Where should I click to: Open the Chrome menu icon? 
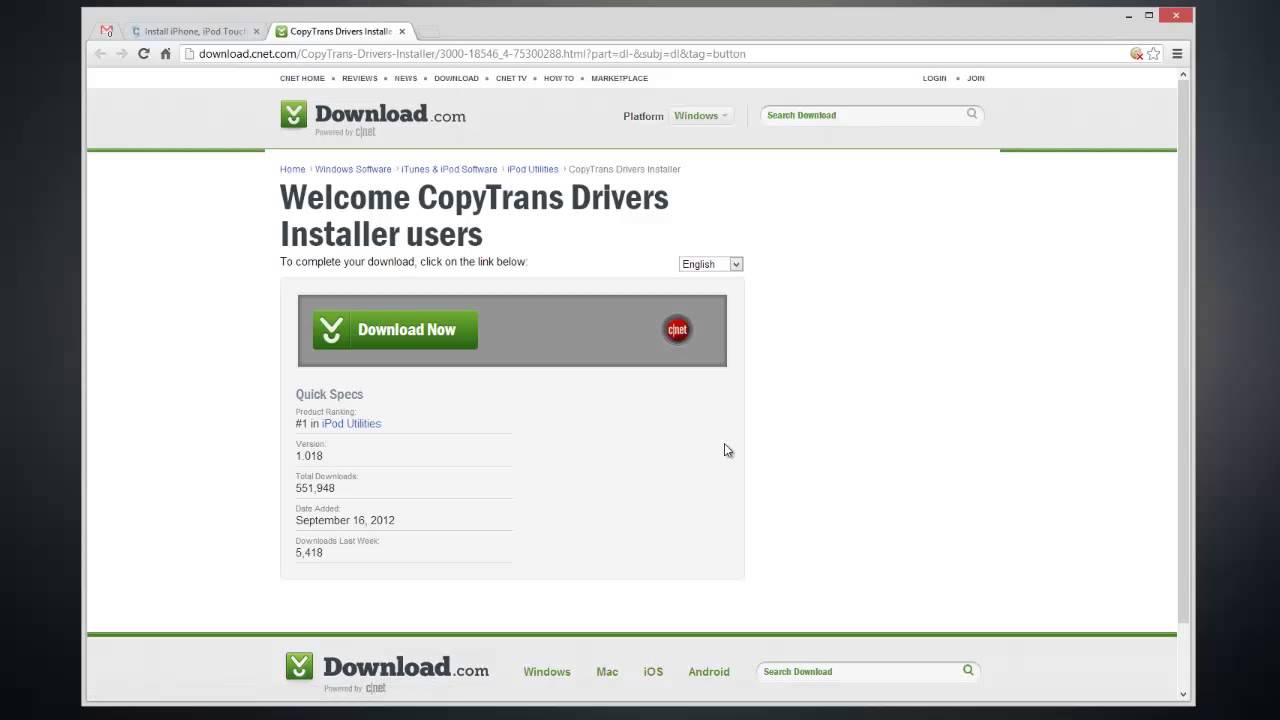click(1177, 54)
